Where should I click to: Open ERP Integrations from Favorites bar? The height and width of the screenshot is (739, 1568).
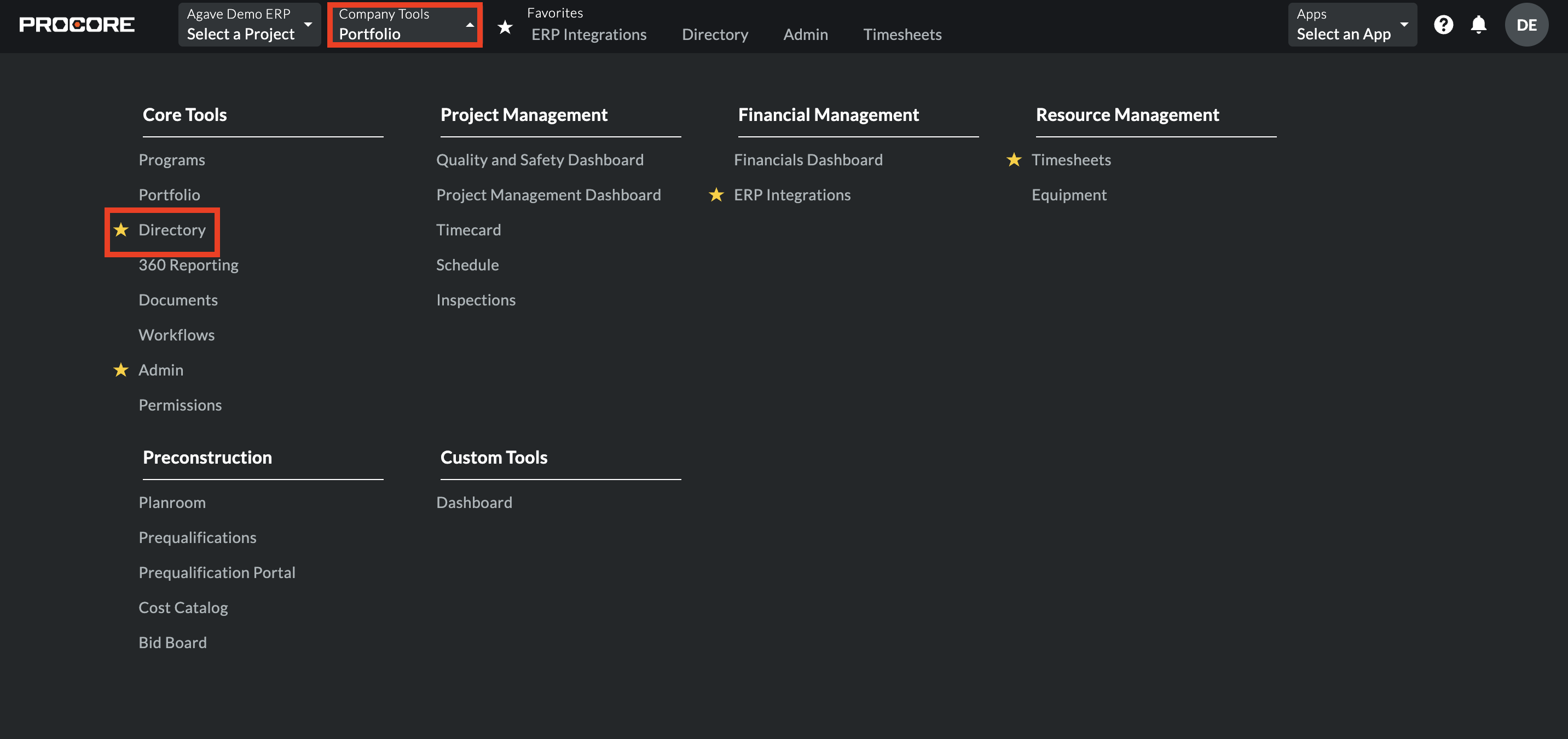(588, 34)
